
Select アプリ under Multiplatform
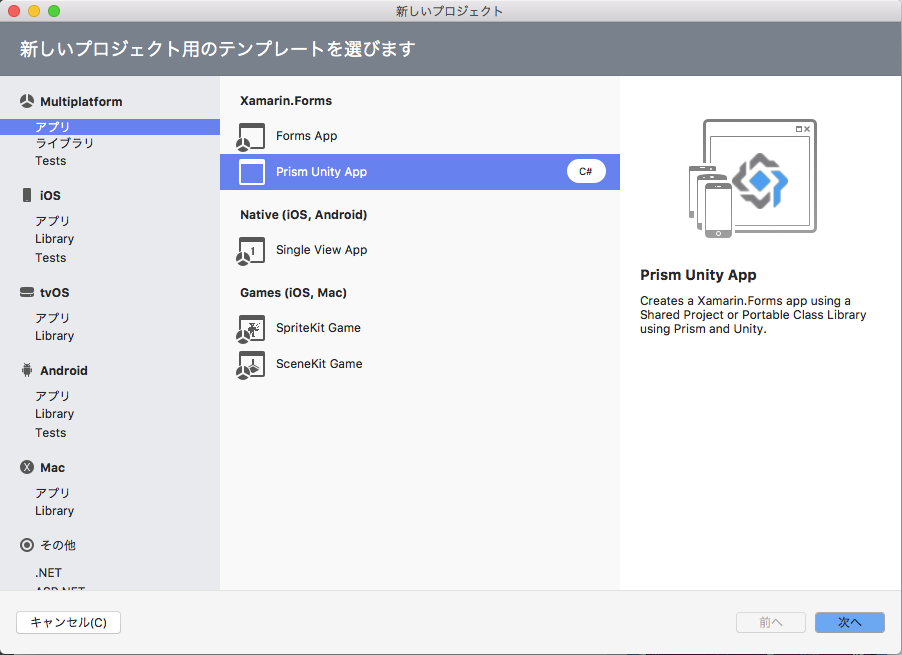[110, 127]
